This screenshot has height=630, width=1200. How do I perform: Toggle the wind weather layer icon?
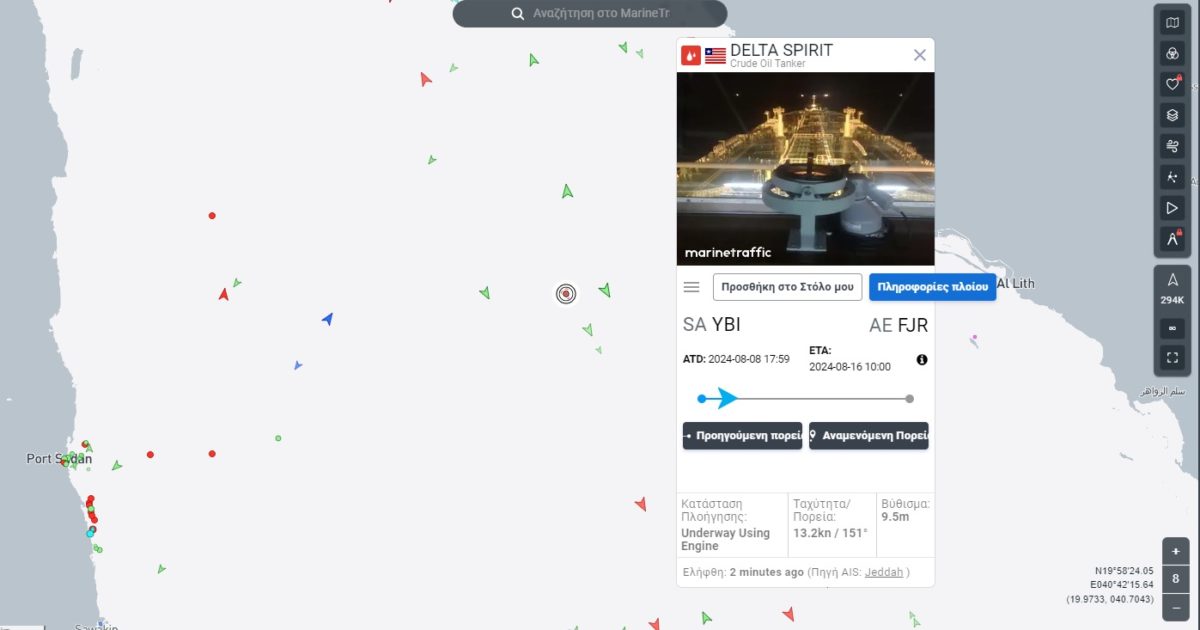pos(1172,146)
